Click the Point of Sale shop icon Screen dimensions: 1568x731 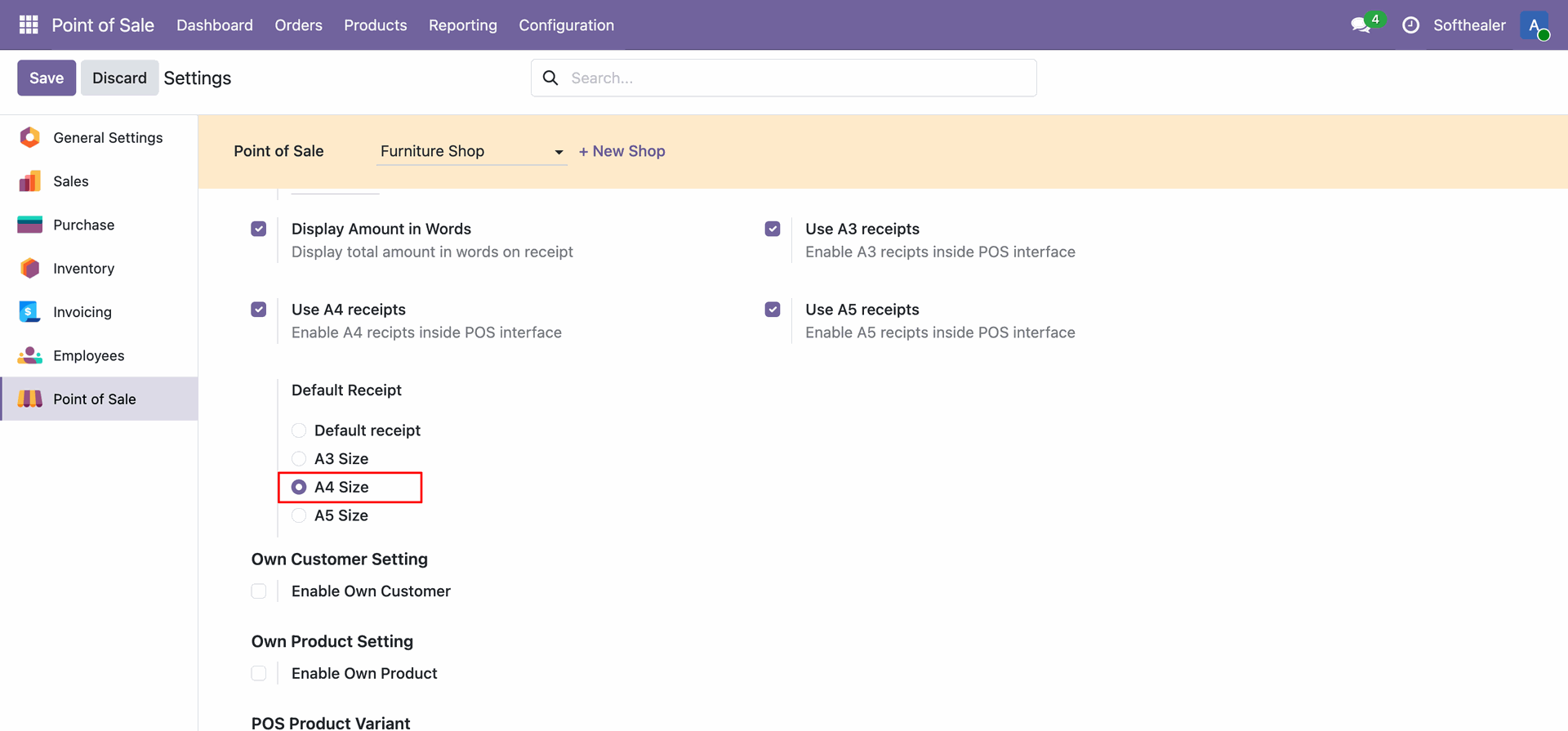click(30, 399)
